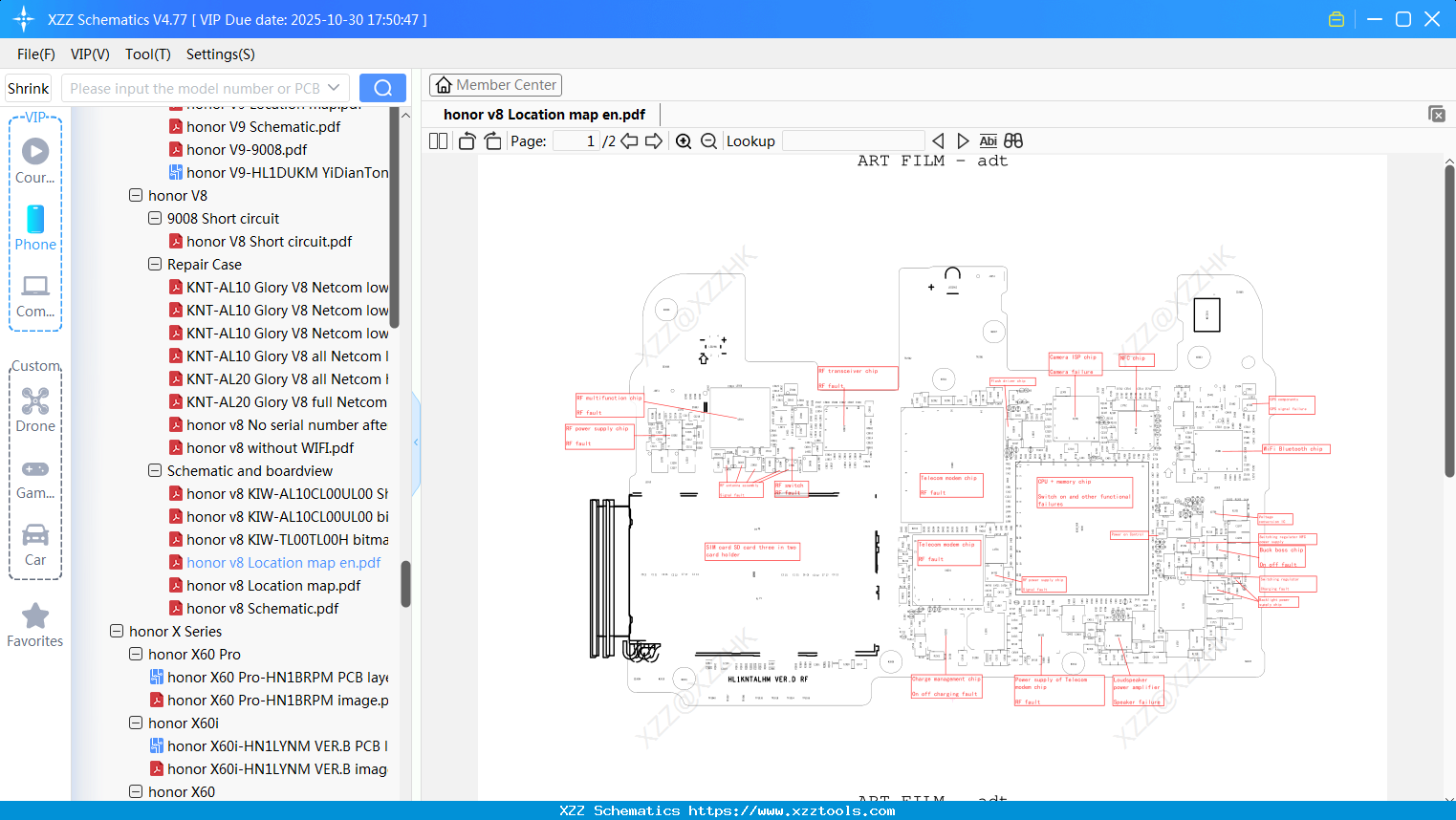
Task: Click the Shrink button
Action: tap(28, 88)
